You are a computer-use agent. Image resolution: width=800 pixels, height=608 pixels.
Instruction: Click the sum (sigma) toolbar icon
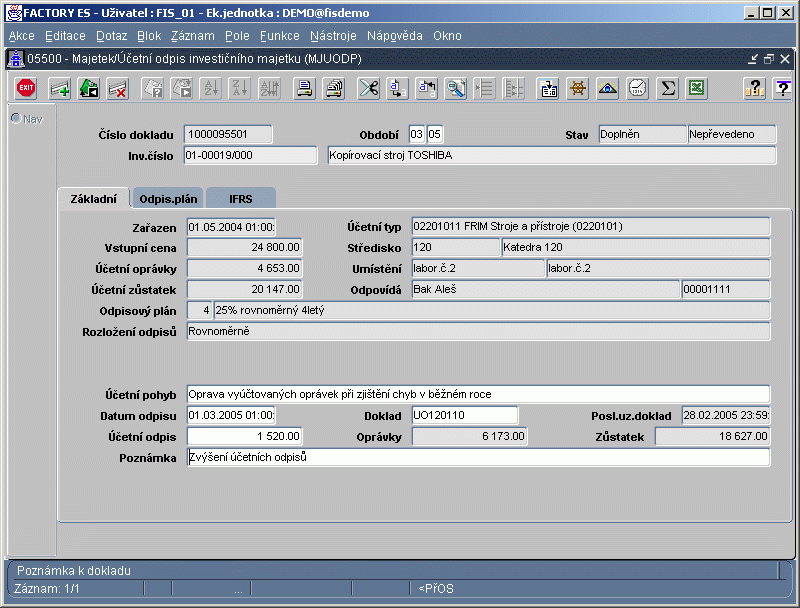click(x=668, y=88)
